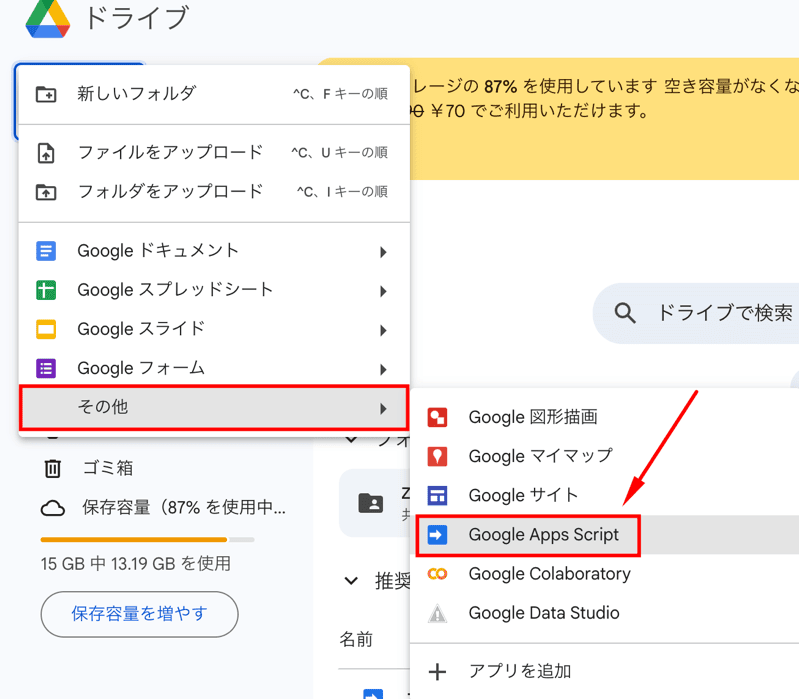Viewport: 799px width, 699px height.
Task: Select 新しいフォルダ menu item
Action: point(214,94)
